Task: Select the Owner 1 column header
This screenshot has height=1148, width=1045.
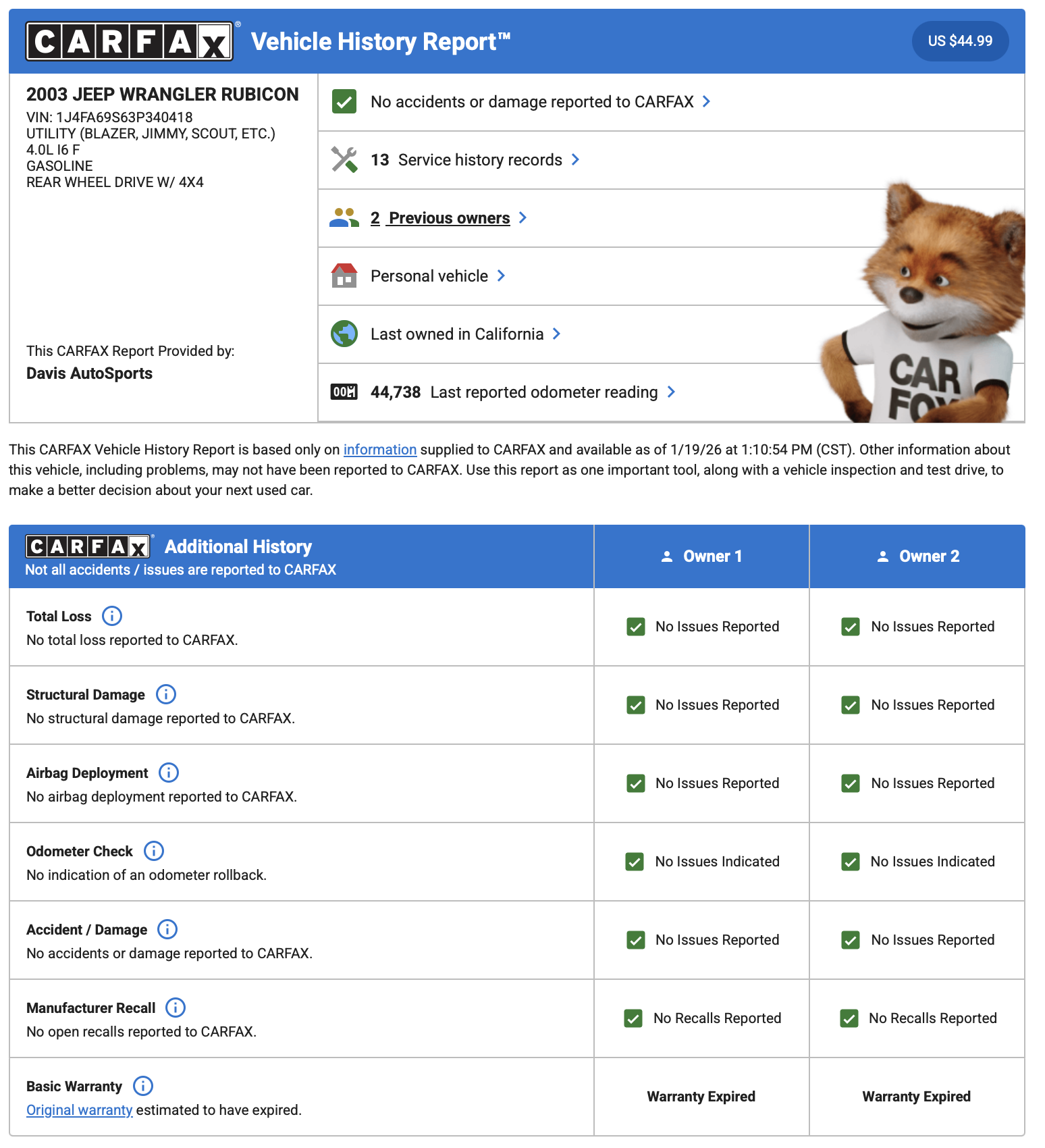Action: (701, 556)
